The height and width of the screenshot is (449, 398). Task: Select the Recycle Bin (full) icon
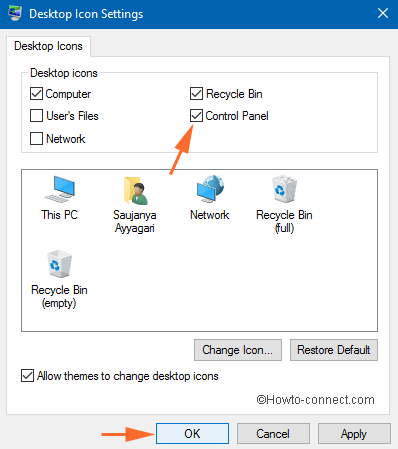(x=284, y=204)
